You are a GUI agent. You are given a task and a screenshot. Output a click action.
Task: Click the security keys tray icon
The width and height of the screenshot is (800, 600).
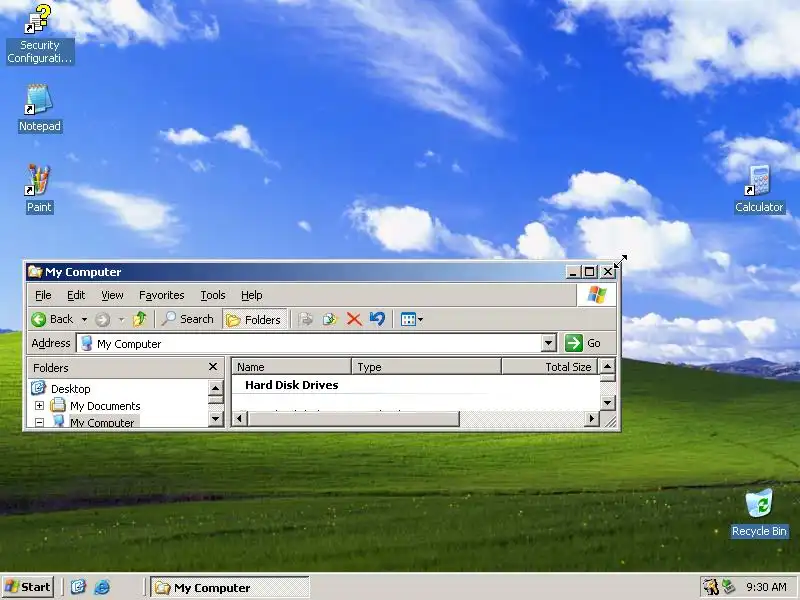(710, 587)
